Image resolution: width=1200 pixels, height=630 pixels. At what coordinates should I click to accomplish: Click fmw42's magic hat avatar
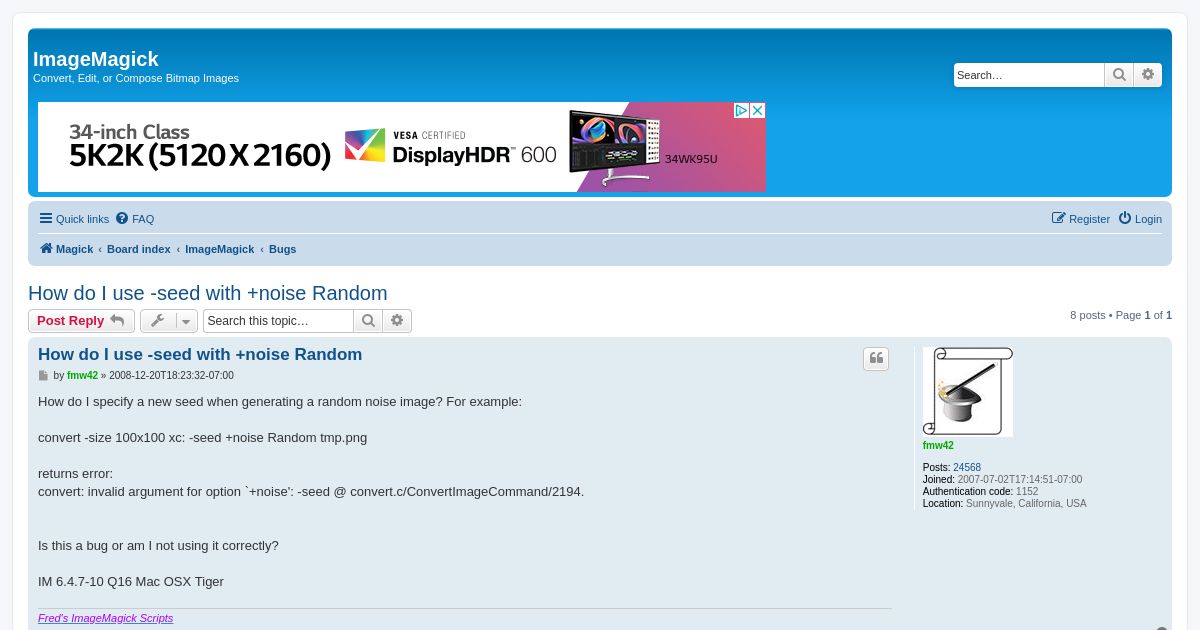968,392
